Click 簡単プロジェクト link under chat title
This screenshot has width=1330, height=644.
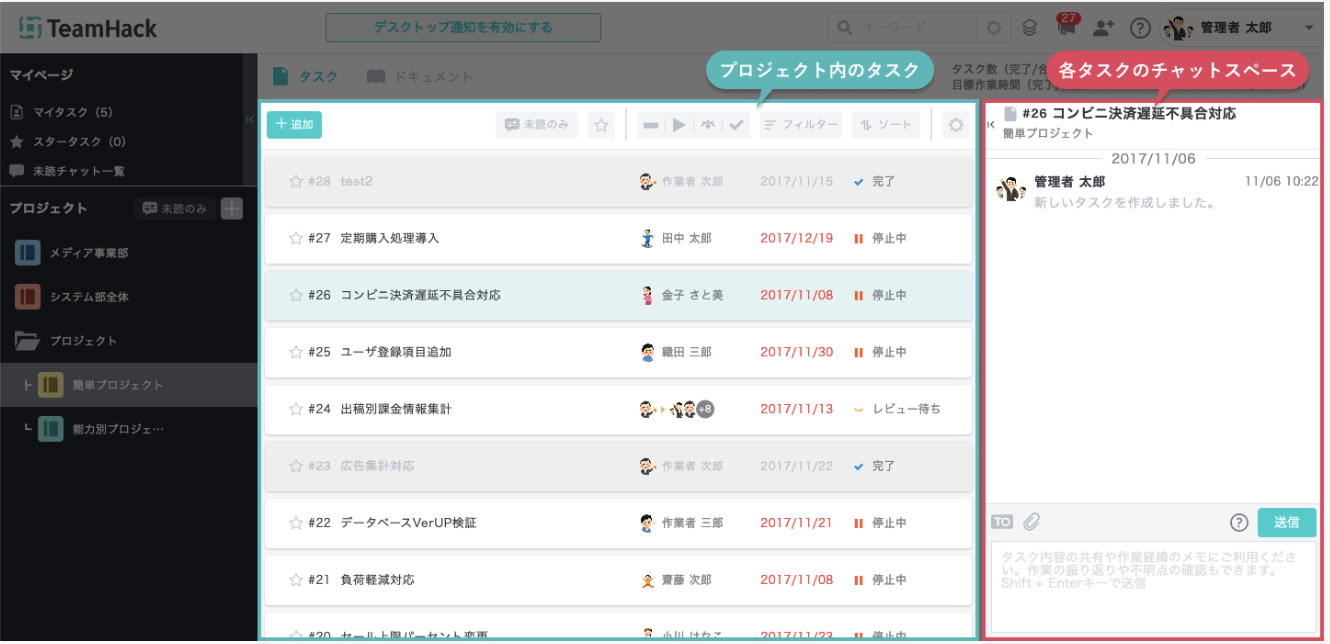click(1048, 134)
